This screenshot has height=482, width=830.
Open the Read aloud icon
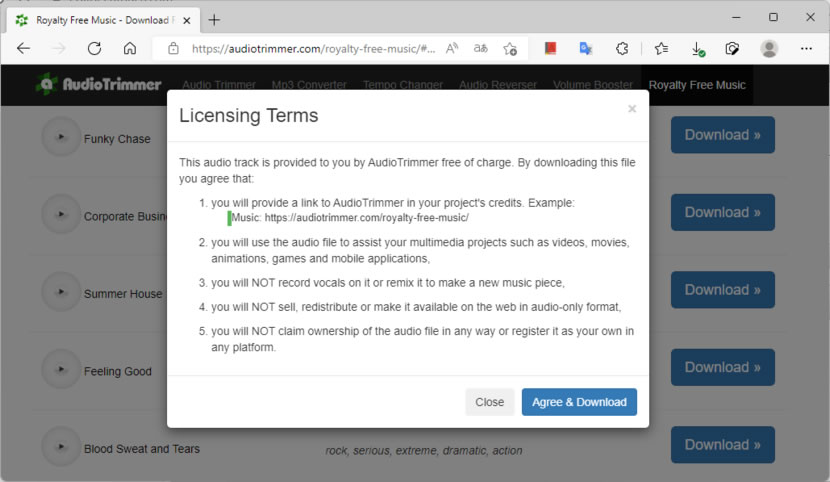(452, 49)
